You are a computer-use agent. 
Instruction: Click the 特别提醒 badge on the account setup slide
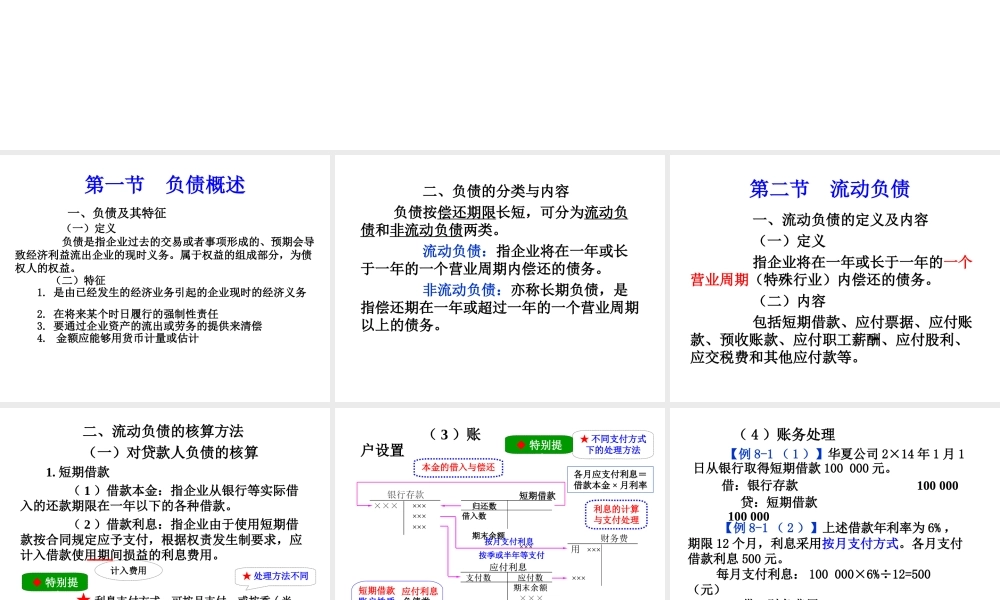[538, 445]
